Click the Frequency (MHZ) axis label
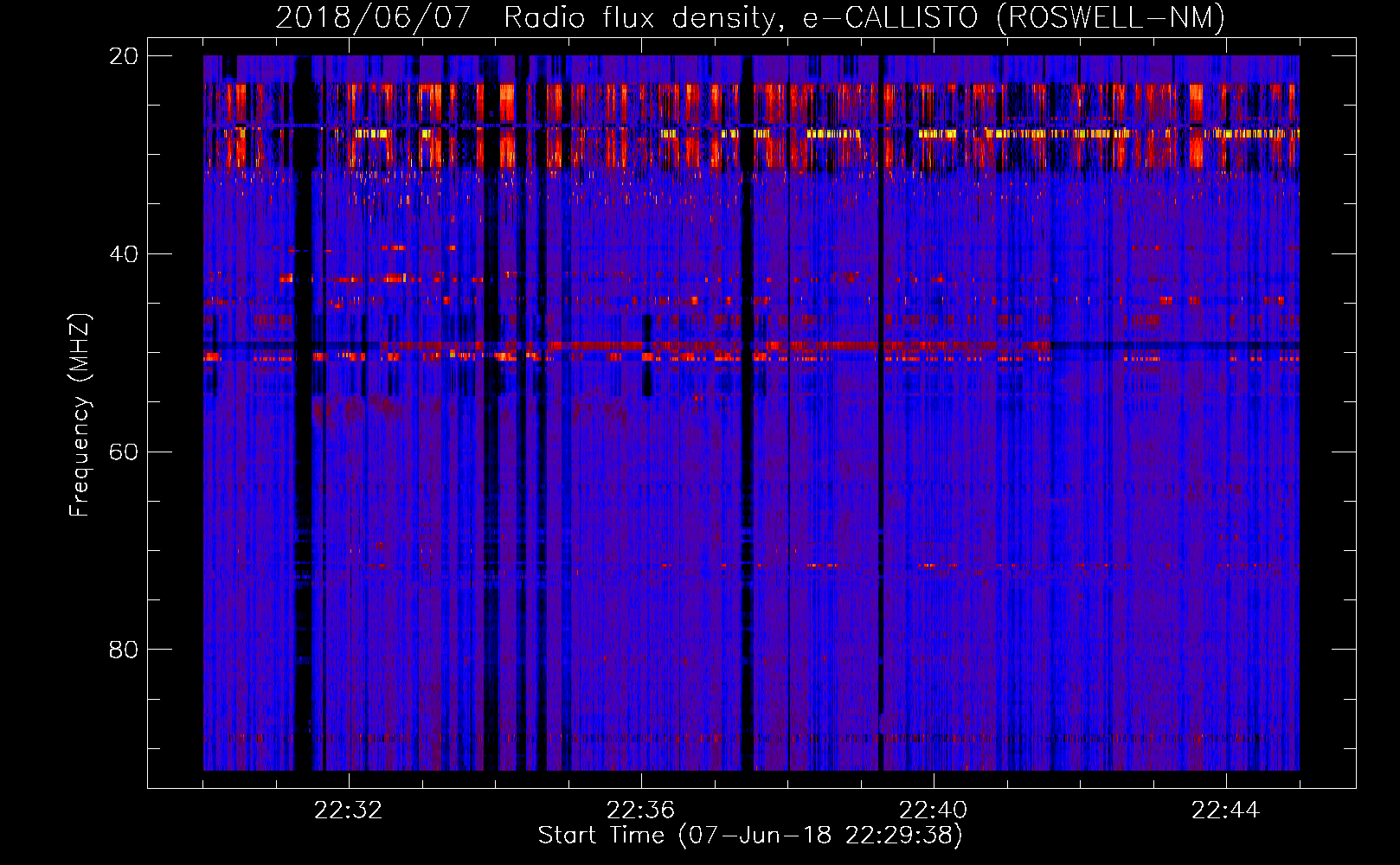This screenshot has width=1400, height=865. click(x=79, y=415)
